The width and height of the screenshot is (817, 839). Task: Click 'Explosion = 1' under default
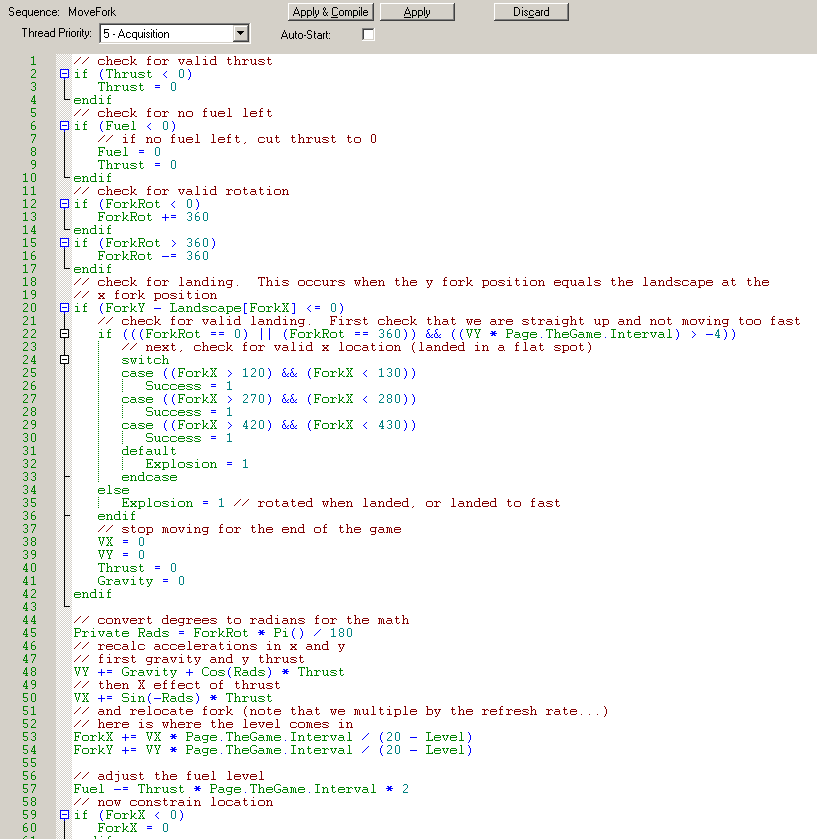(197, 464)
